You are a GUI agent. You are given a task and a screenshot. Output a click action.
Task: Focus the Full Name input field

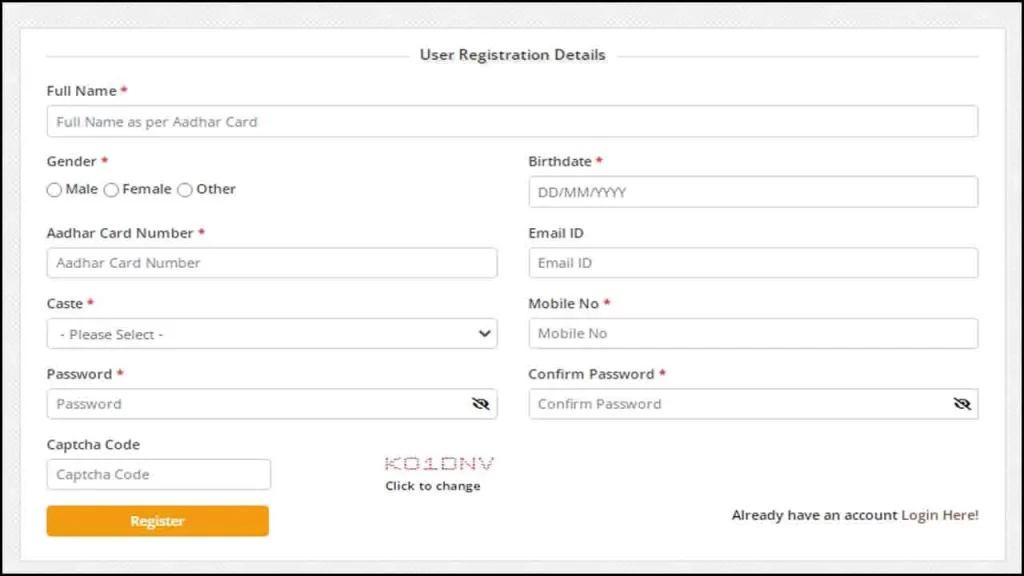click(x=512, y=121)
